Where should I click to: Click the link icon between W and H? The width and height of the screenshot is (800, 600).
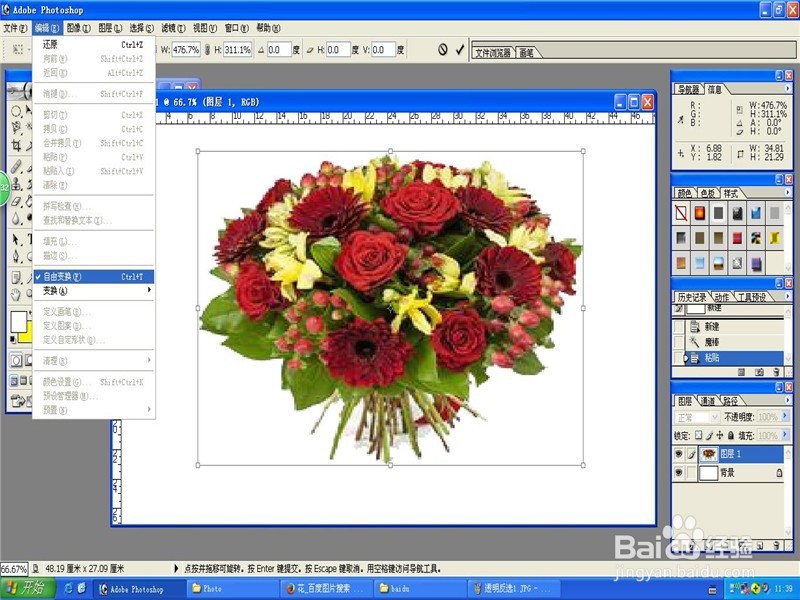click(207, 49)
